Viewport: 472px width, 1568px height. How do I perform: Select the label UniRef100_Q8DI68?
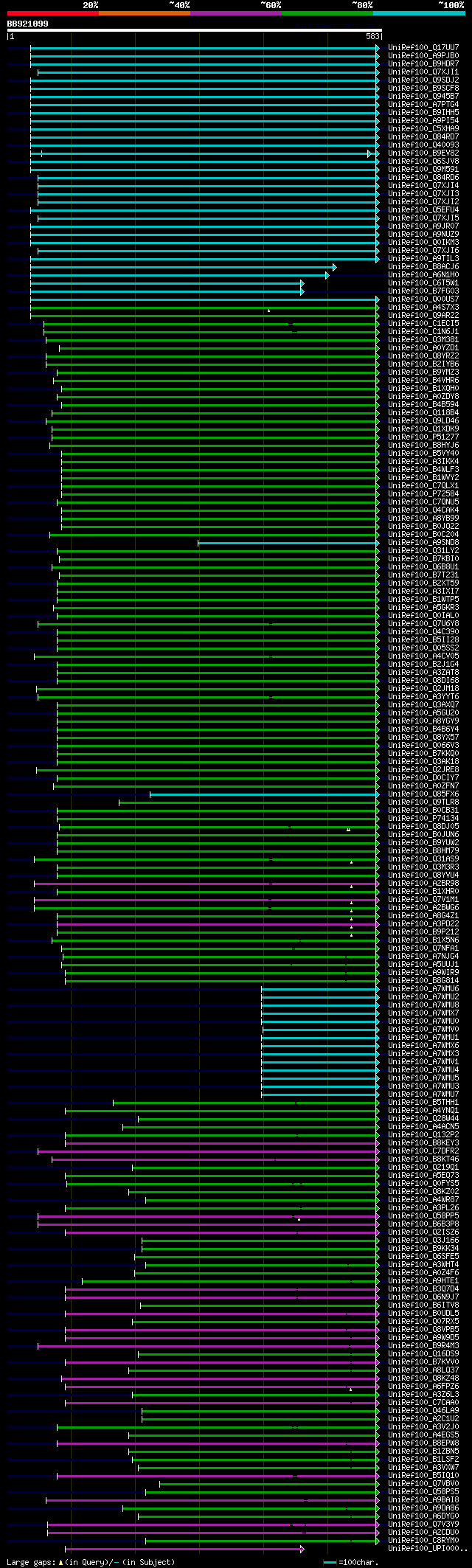tap(423, 680)
